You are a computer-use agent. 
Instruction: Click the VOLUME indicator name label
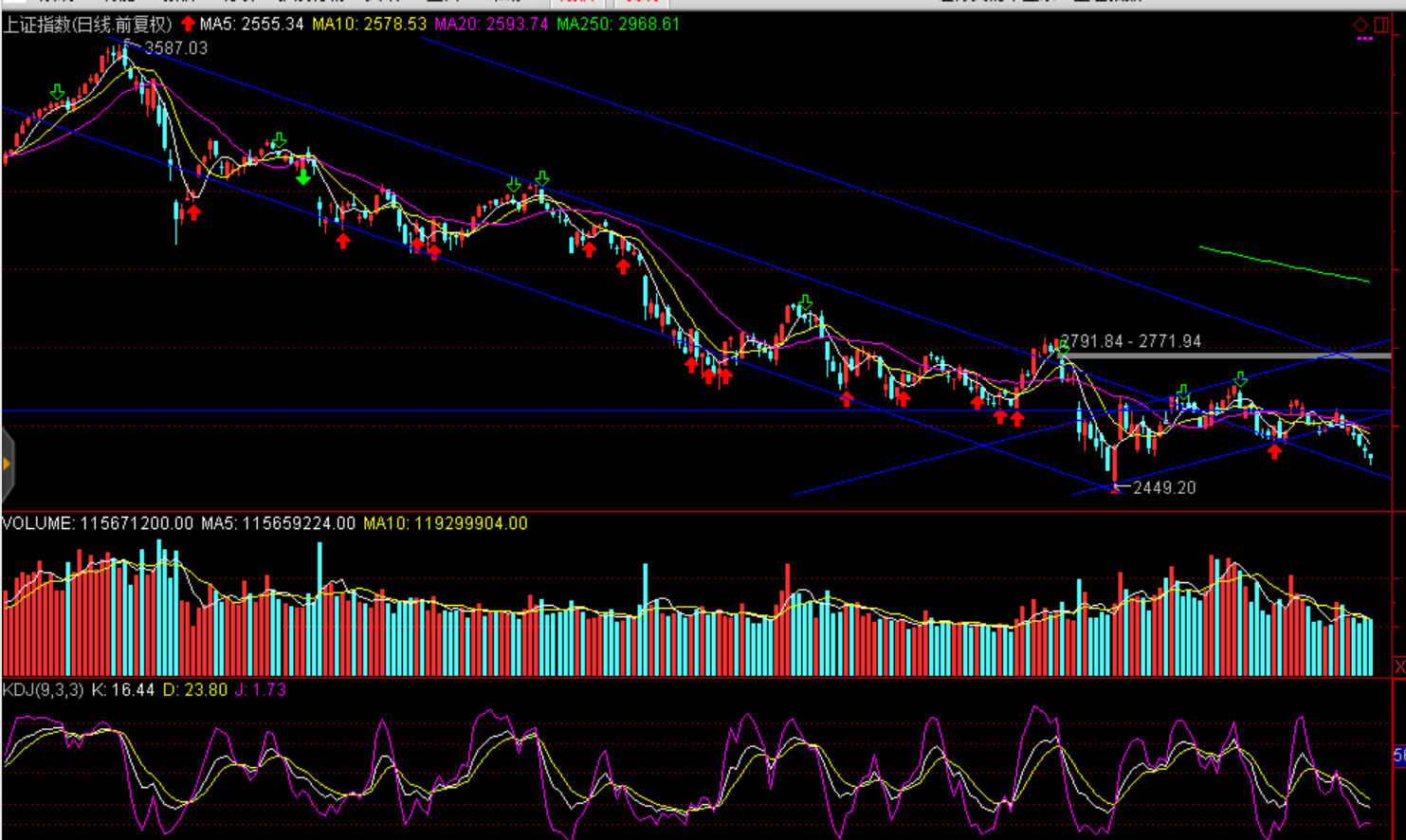[x=38, y=523]
